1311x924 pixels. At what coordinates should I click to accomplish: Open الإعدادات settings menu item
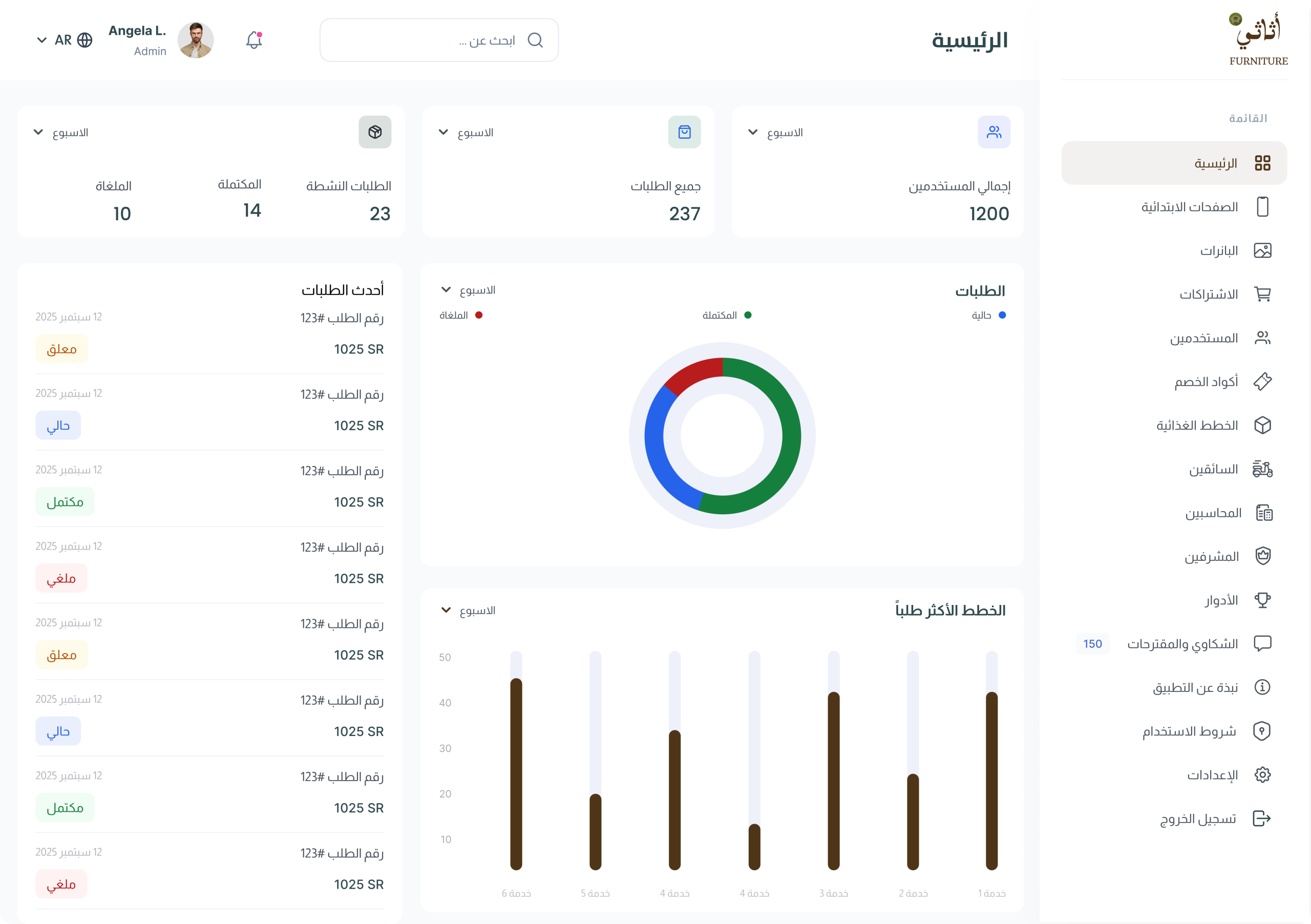click(x=1212, y=774)
